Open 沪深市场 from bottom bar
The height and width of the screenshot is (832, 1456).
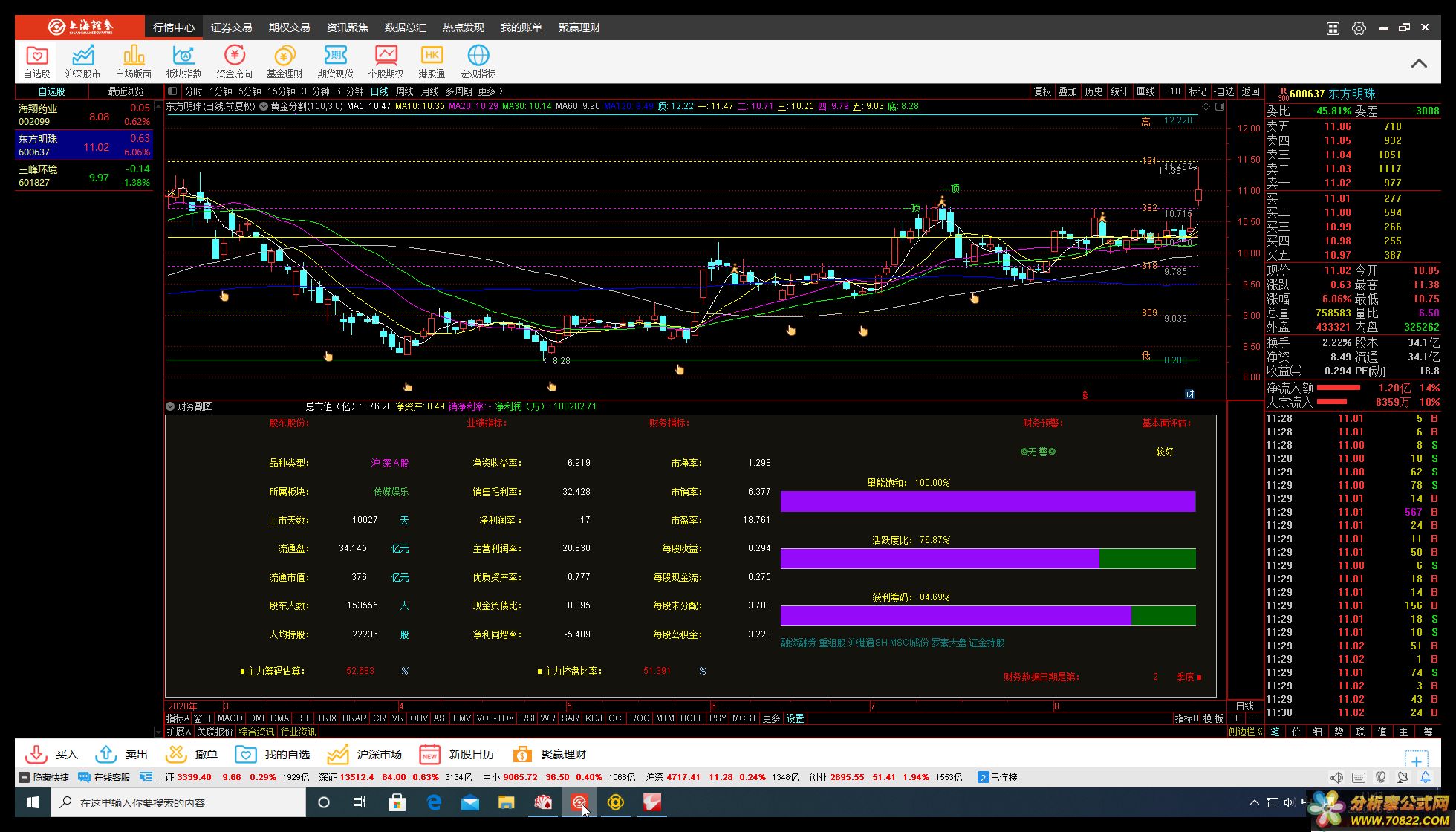(x=364, y=754)
